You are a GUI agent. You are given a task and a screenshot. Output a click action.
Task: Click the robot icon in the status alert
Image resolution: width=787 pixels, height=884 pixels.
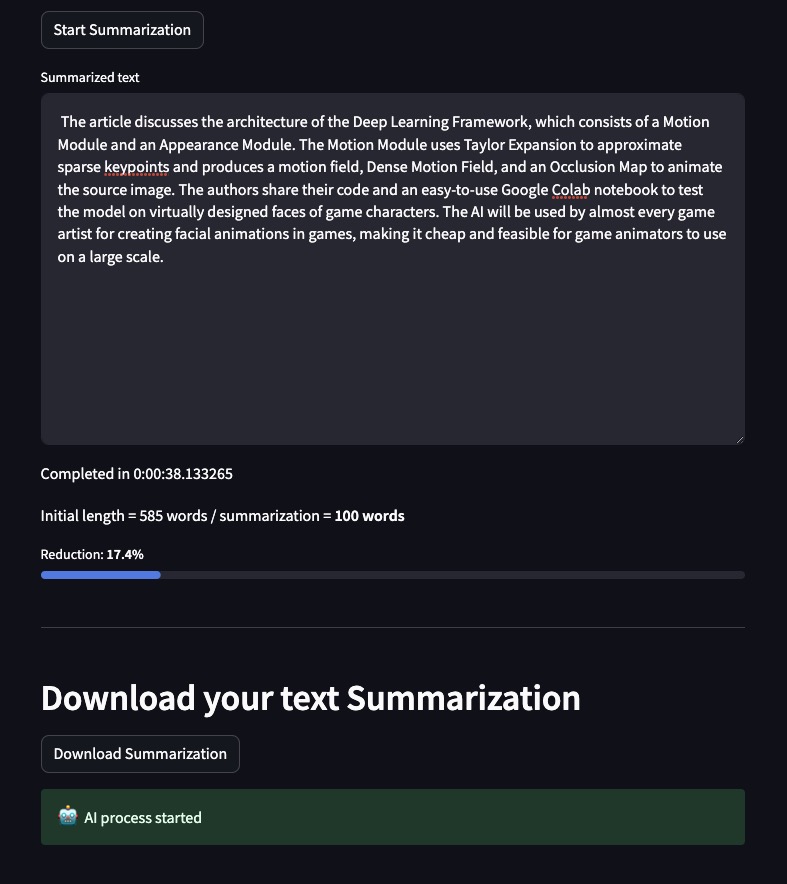68,817
